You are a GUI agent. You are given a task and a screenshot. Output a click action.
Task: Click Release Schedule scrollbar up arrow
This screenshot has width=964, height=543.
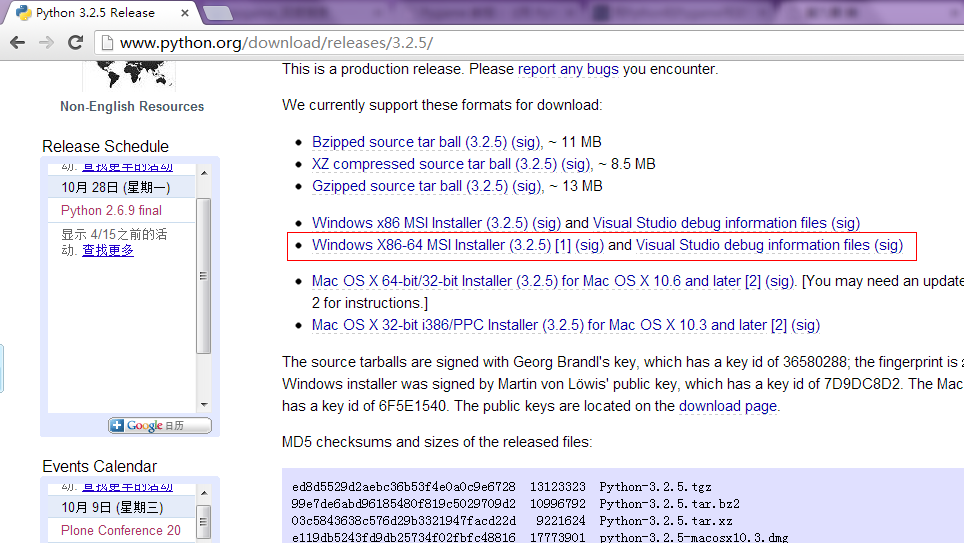click(x=204, y=173)
